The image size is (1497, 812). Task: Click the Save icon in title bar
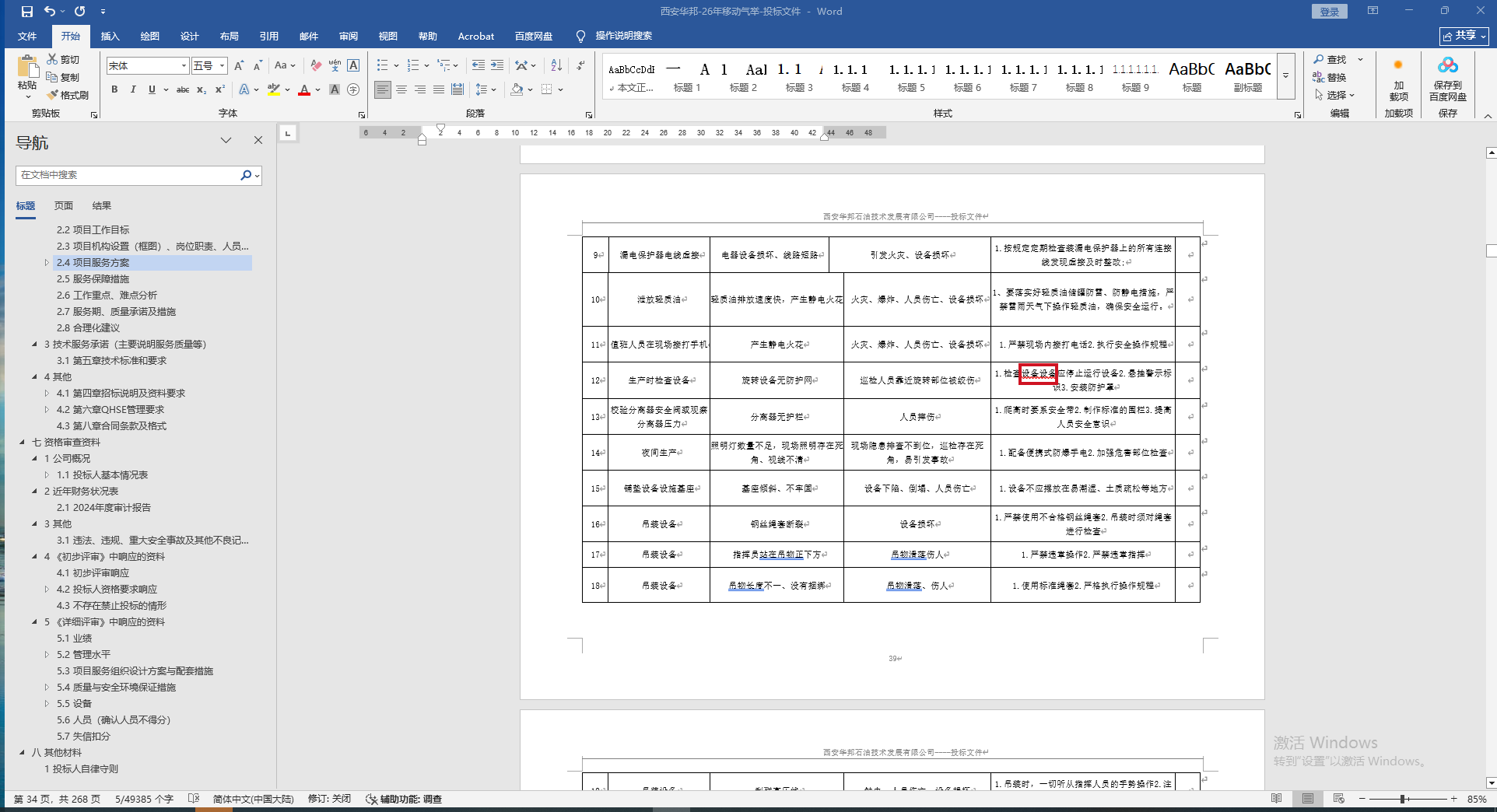click(x=27, y=11)
